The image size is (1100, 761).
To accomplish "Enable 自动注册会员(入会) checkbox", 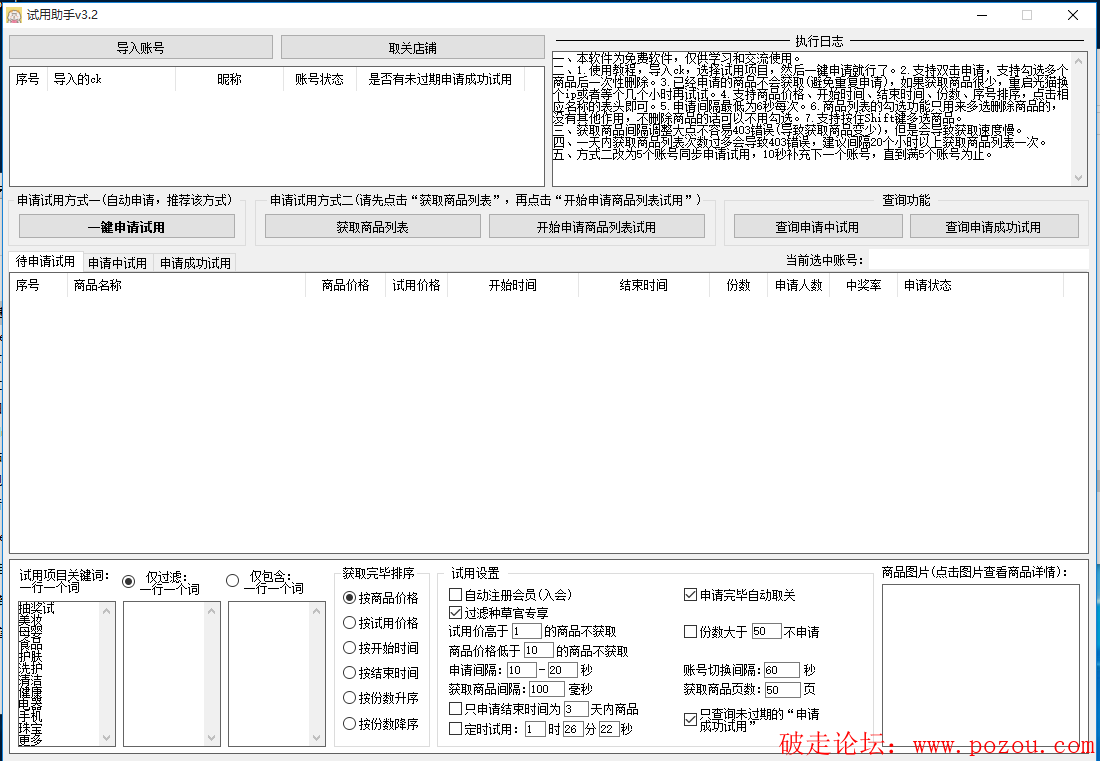I will click(456, 595).
